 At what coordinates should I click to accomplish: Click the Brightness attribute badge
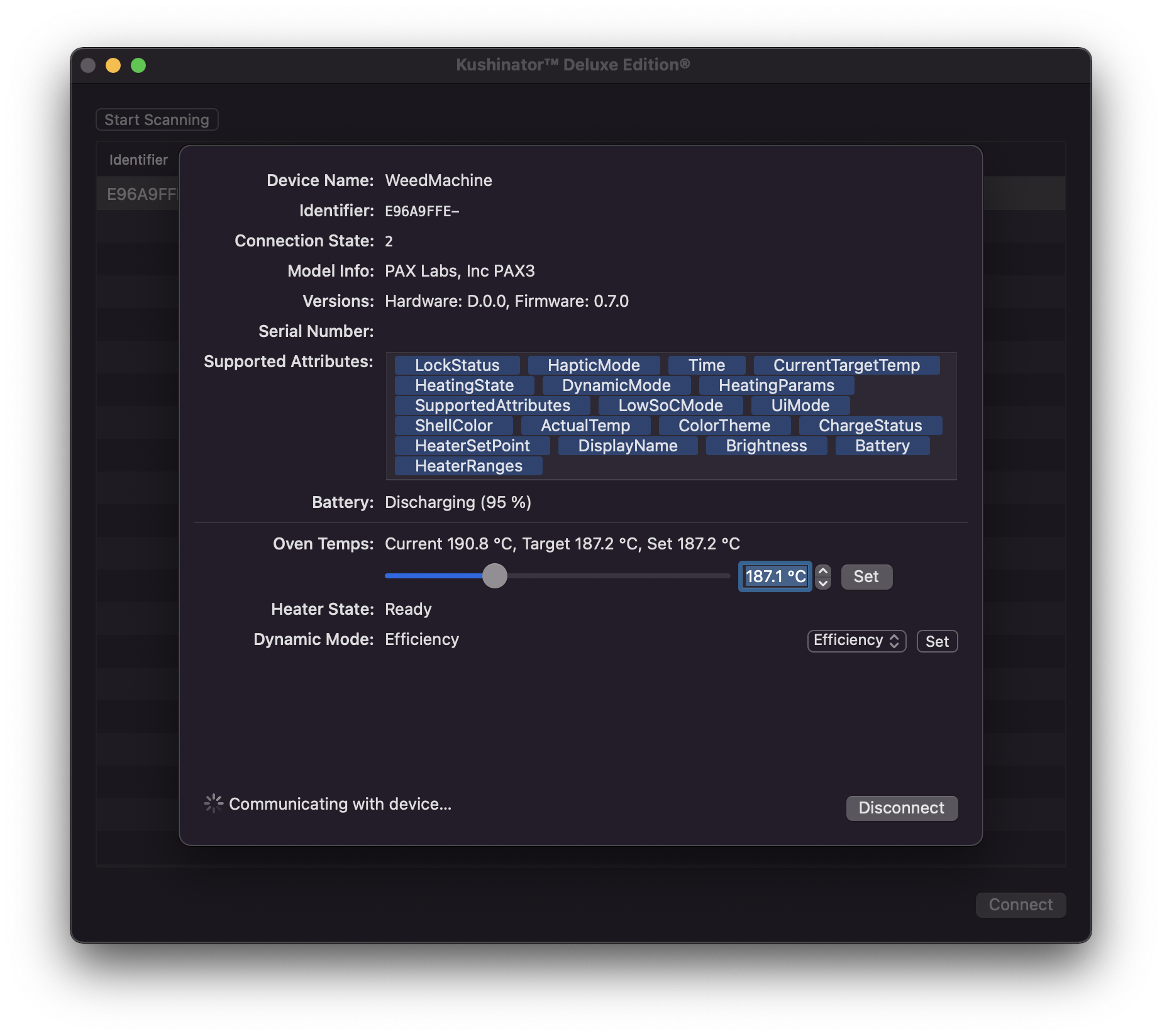pos(766,446)
